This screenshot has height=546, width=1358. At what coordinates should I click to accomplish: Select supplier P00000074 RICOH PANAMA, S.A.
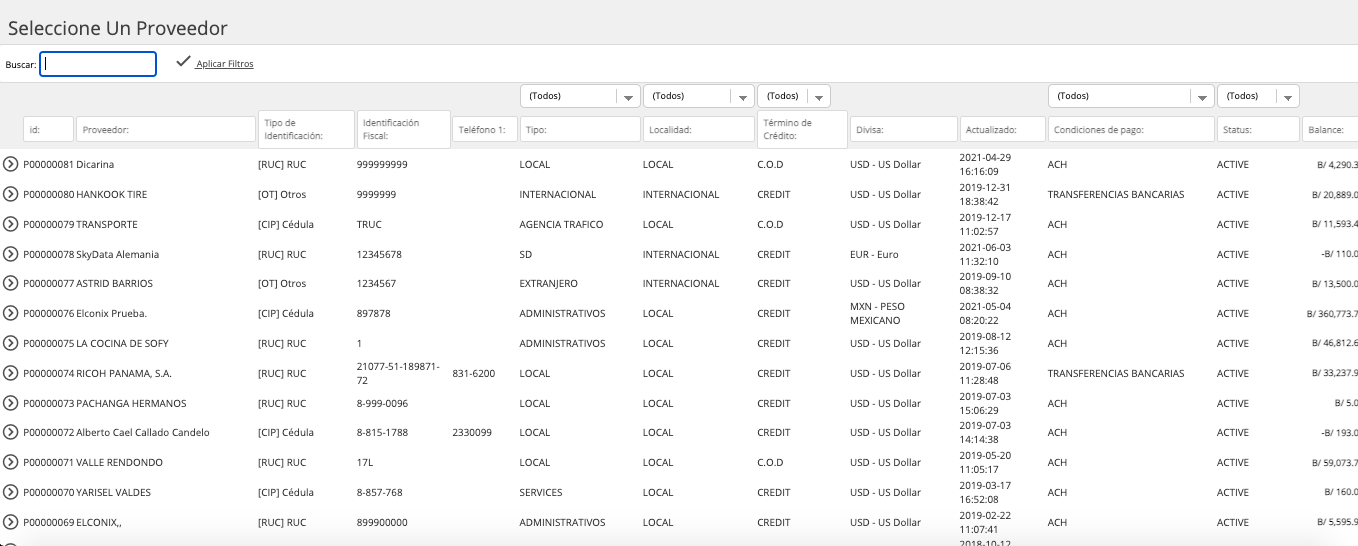(97, 373)
